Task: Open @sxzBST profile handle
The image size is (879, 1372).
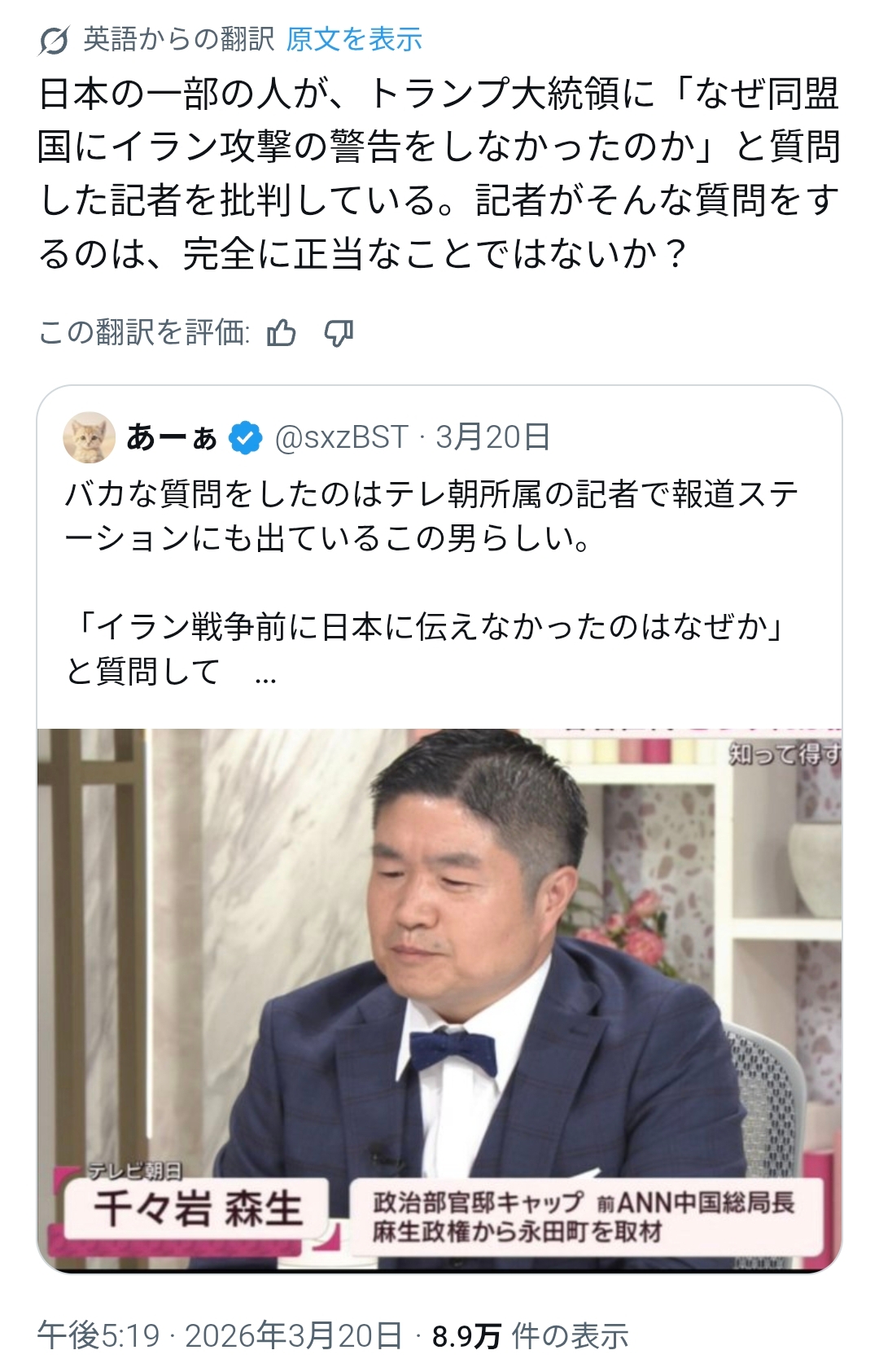Action: tap(341, 437)
